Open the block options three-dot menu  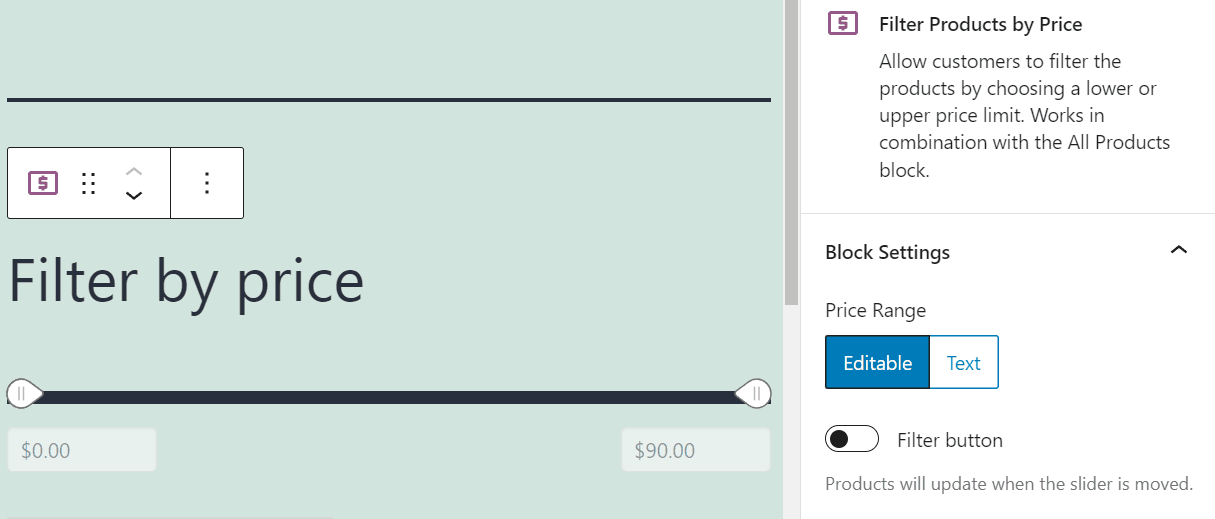click(207, 183)
